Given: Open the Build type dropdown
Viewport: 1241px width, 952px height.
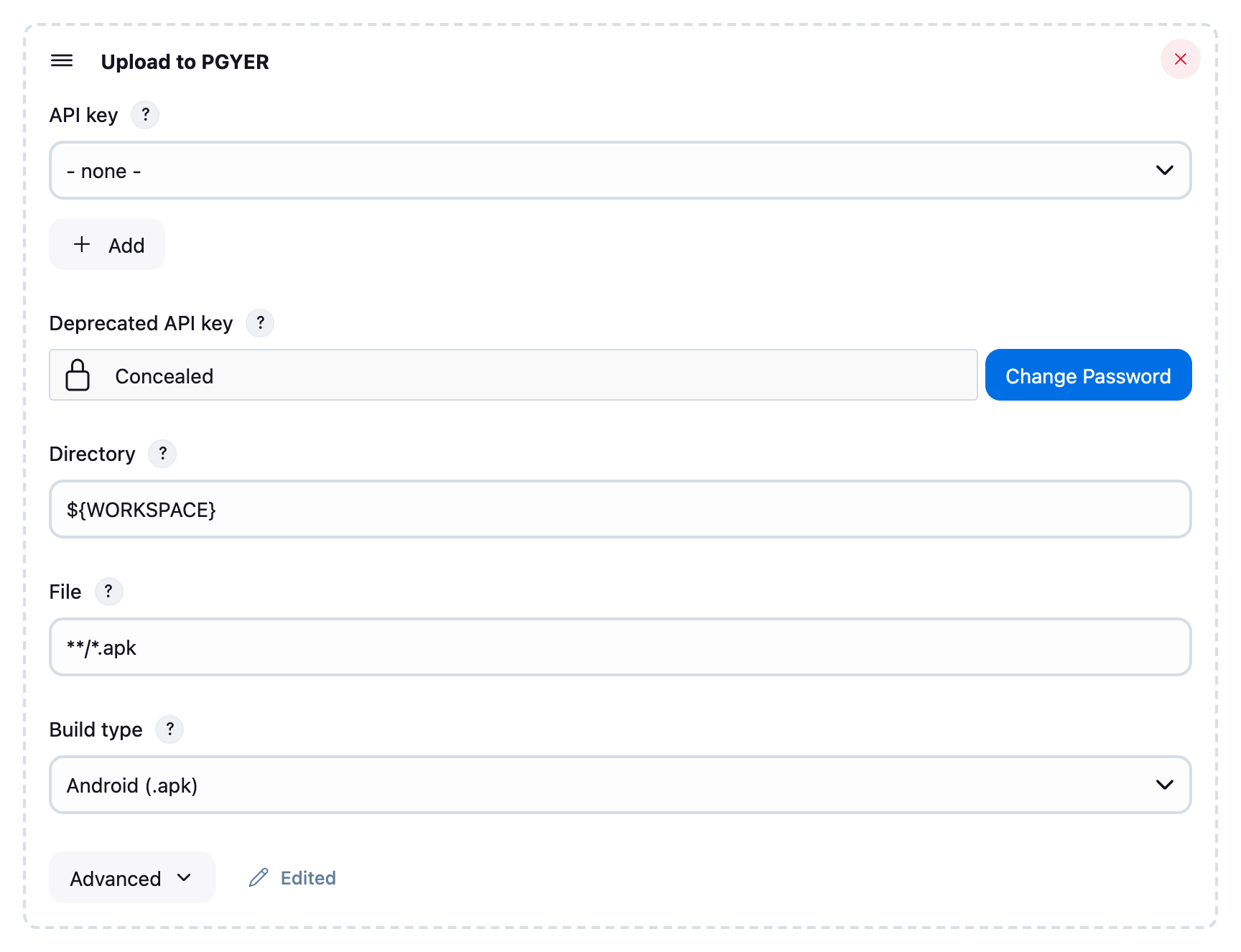Looking at the screenshot, I should click(x=620, y=785).
